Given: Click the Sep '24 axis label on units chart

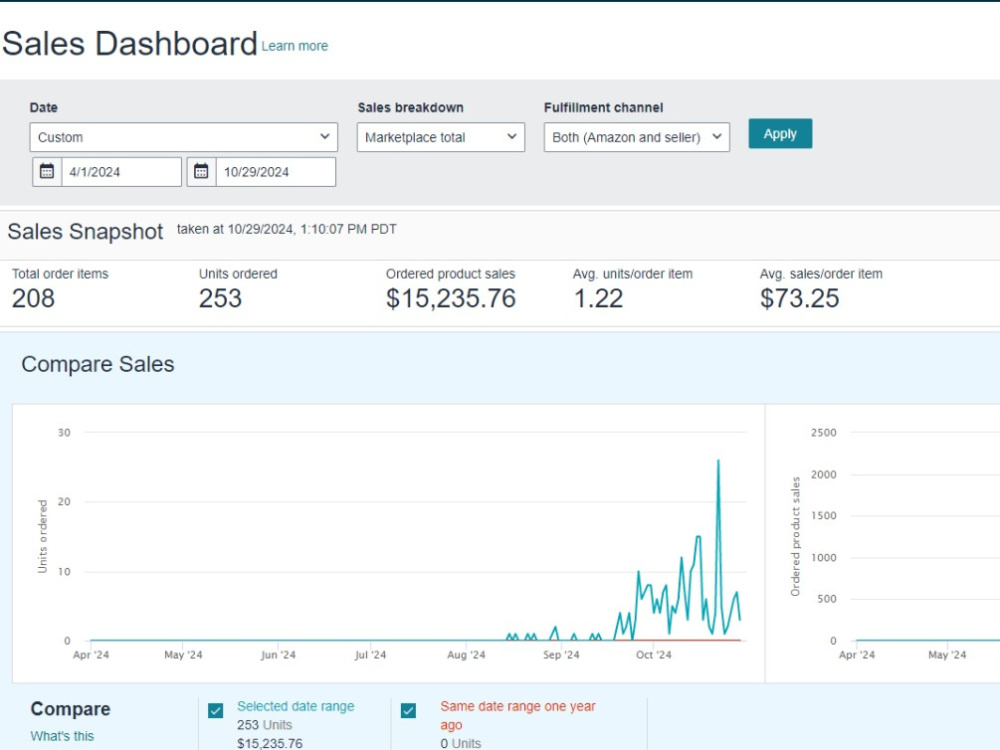Looking at the screenshot, I should (x=561, y=654).
